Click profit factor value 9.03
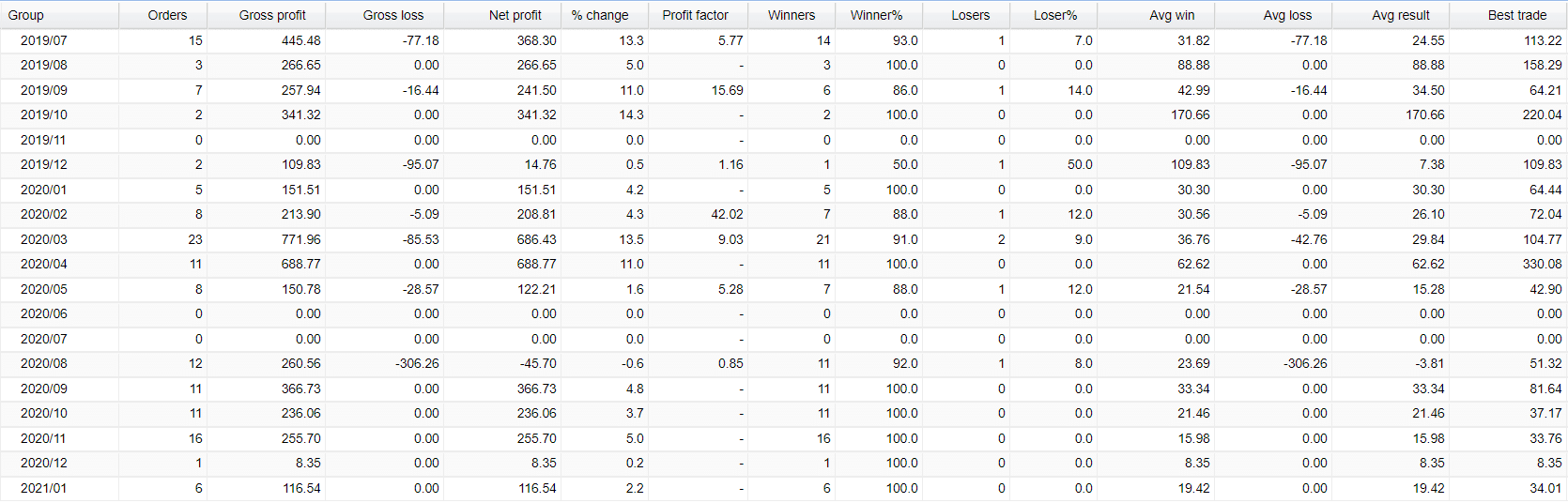The width and height of the screenshot is (1568, 503). pyautogui.click(x=730, y=239)
